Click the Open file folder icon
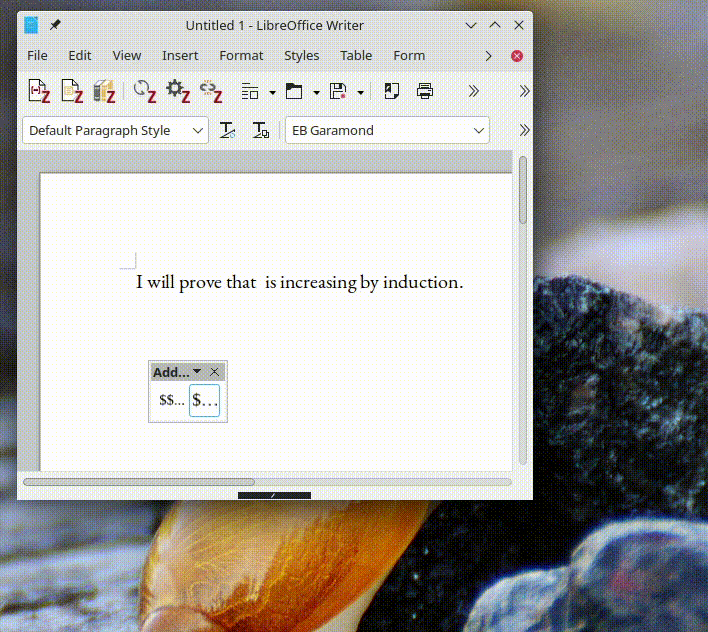The image size is (708, 632). pos(294,91)
